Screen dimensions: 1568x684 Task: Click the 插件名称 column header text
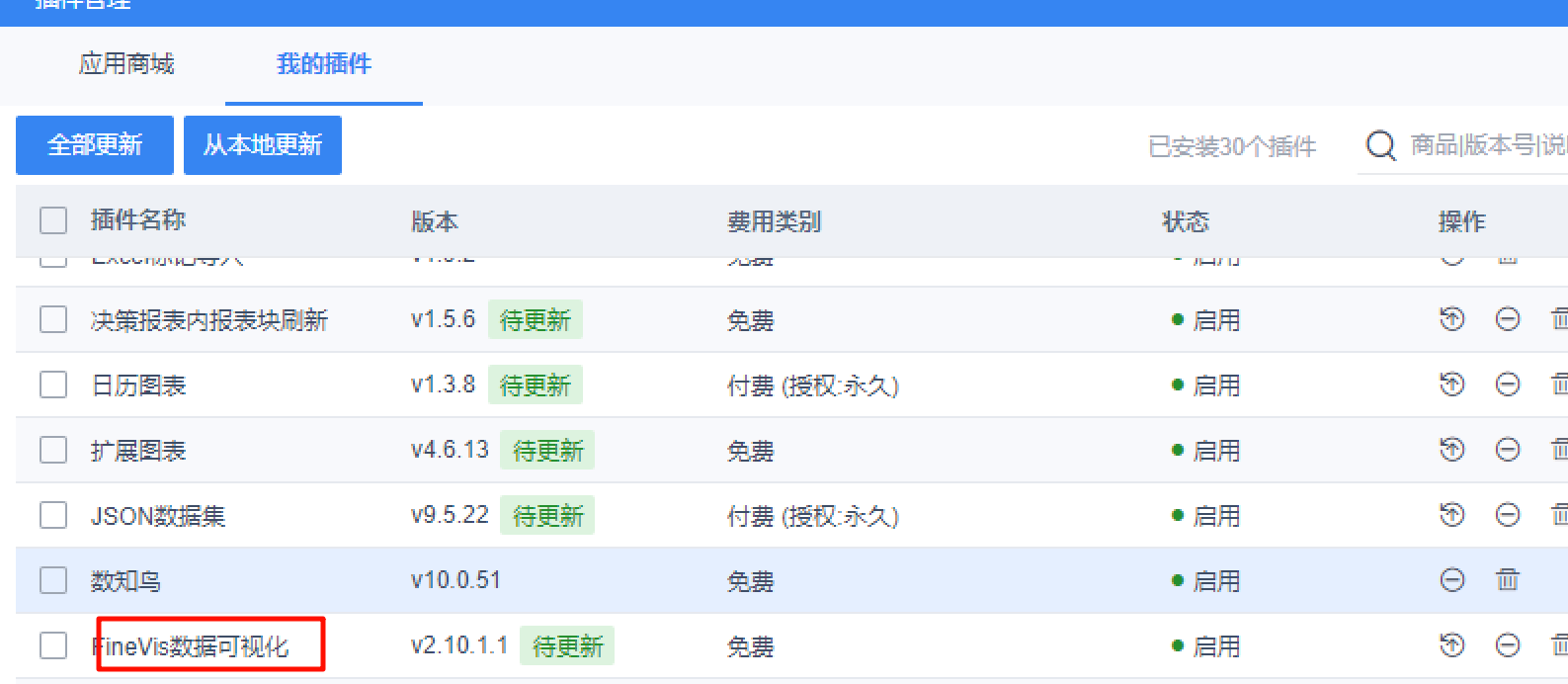(x=138, y=220)
